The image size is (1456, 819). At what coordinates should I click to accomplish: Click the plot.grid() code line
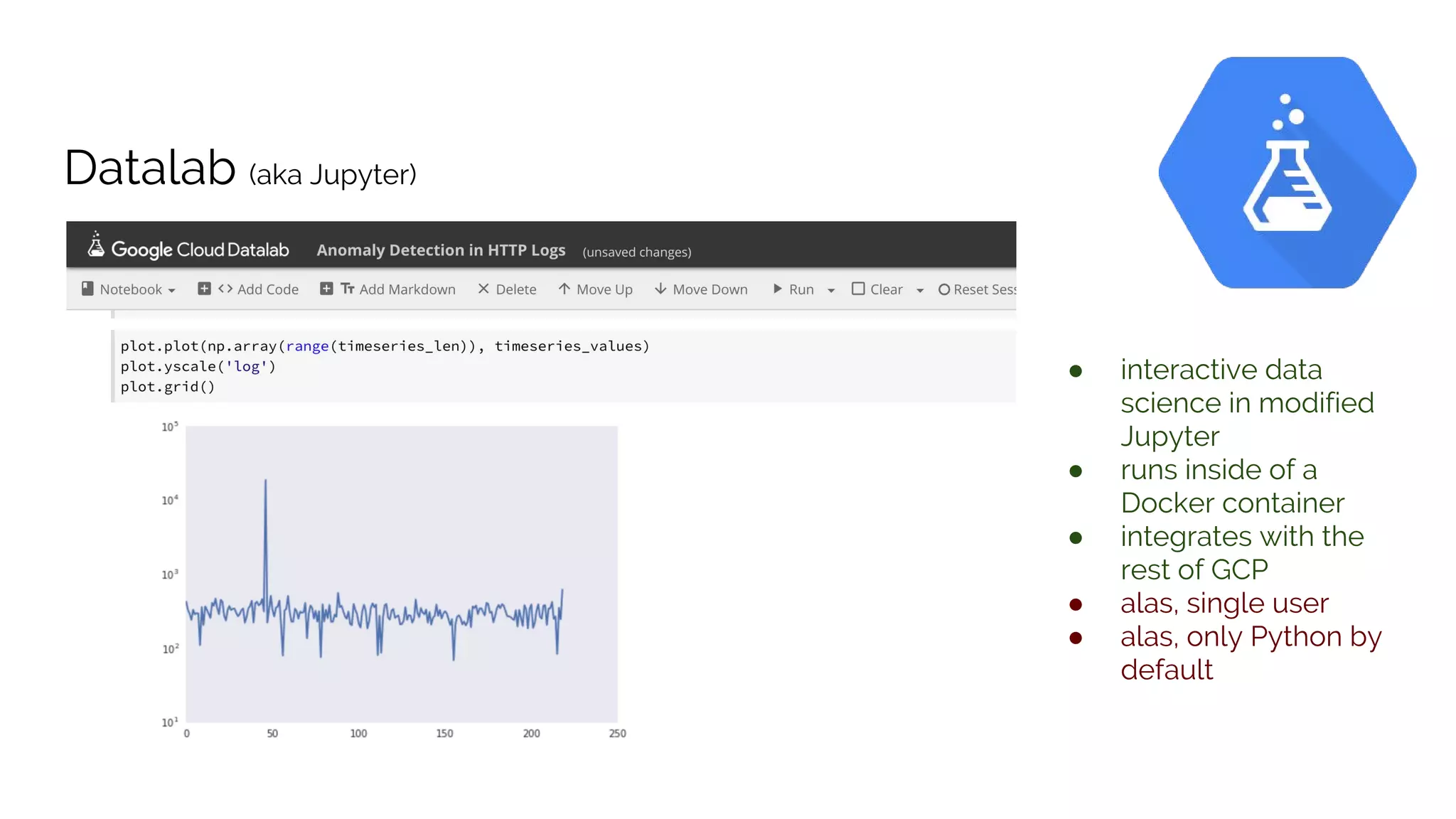[x=168, y=387]
